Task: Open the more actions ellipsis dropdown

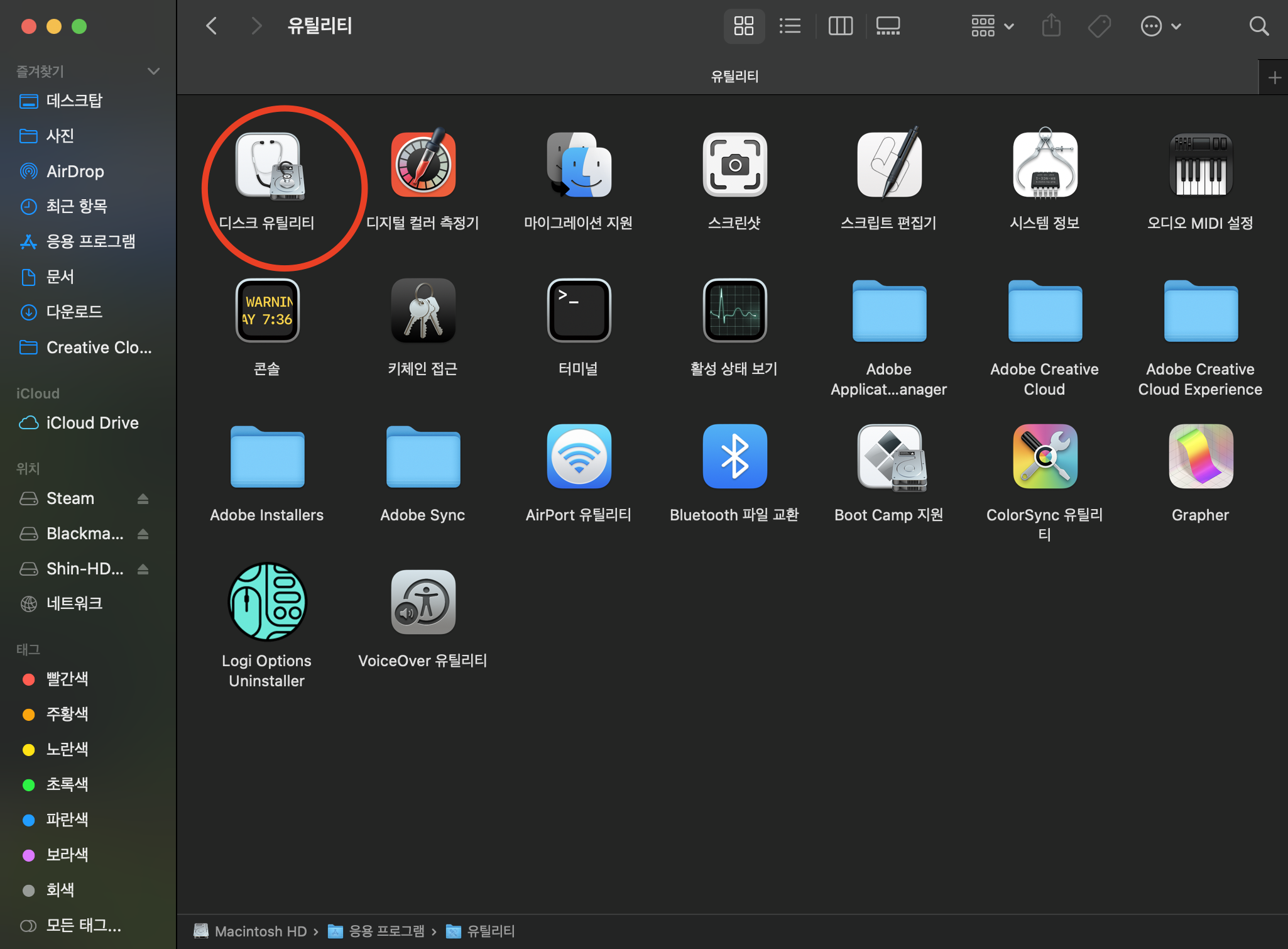Action: 1160,26
